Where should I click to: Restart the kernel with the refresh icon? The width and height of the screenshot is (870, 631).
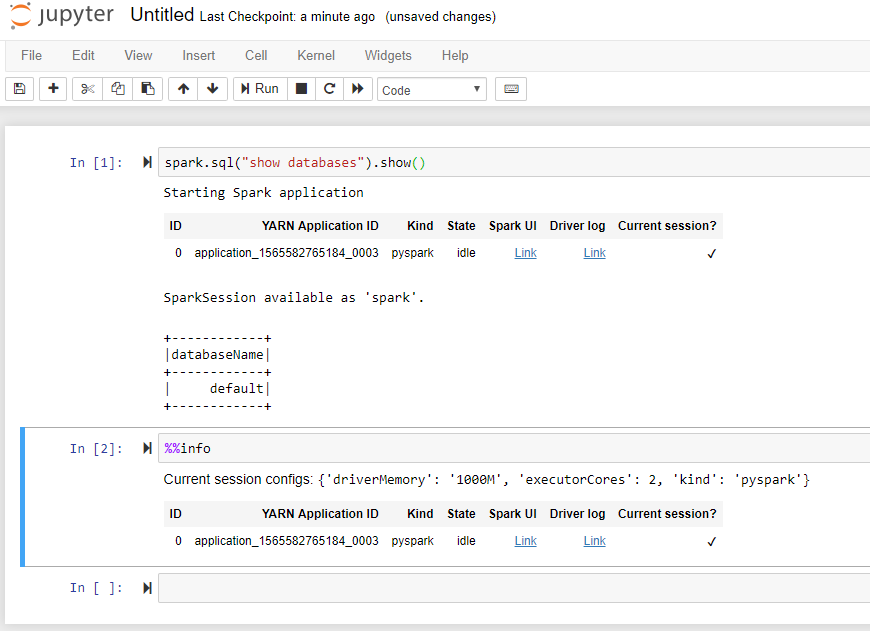click(329, 88)
